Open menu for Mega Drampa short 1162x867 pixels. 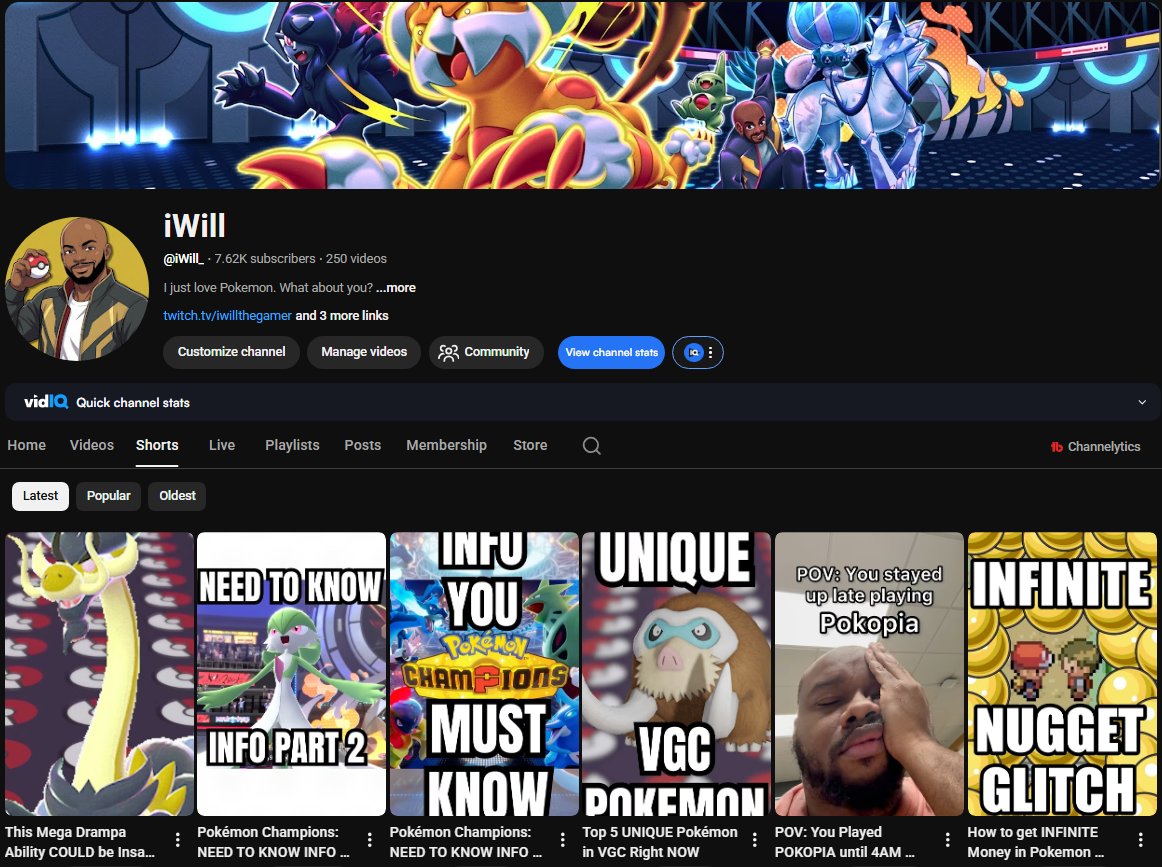pos(177,840)
